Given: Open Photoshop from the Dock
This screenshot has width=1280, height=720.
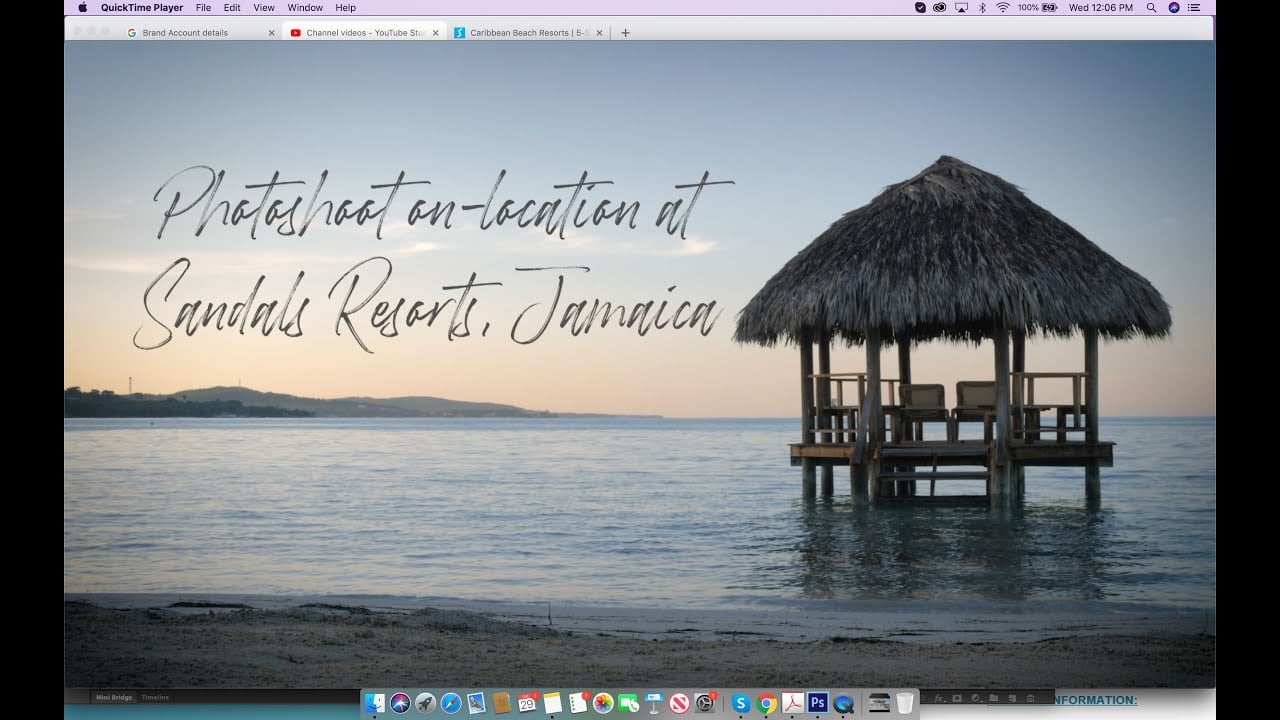Looking at the screenshot, I should pyautogui.click(x=818, y=703).
